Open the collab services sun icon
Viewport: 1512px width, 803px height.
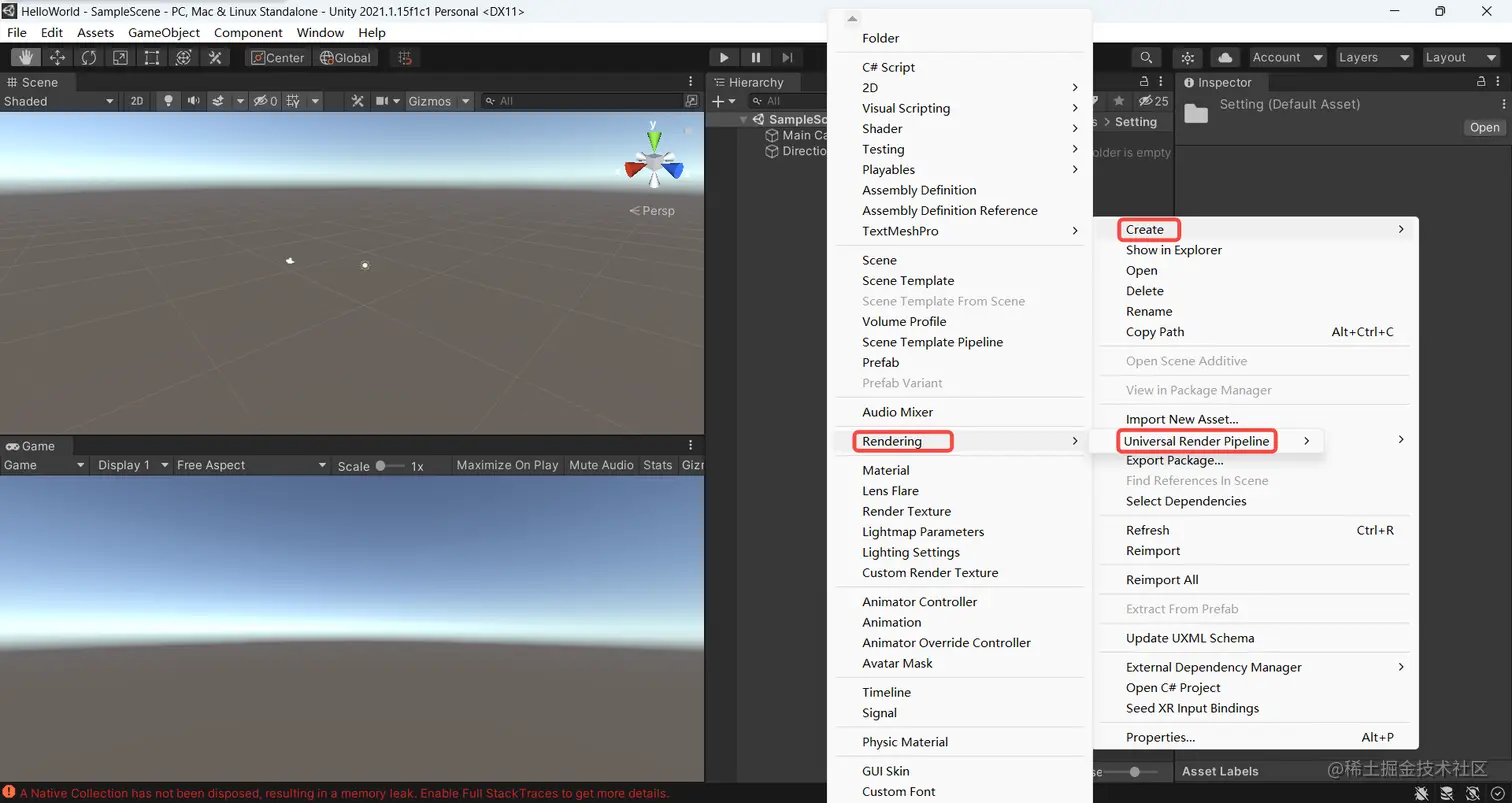pos(1188,57)
